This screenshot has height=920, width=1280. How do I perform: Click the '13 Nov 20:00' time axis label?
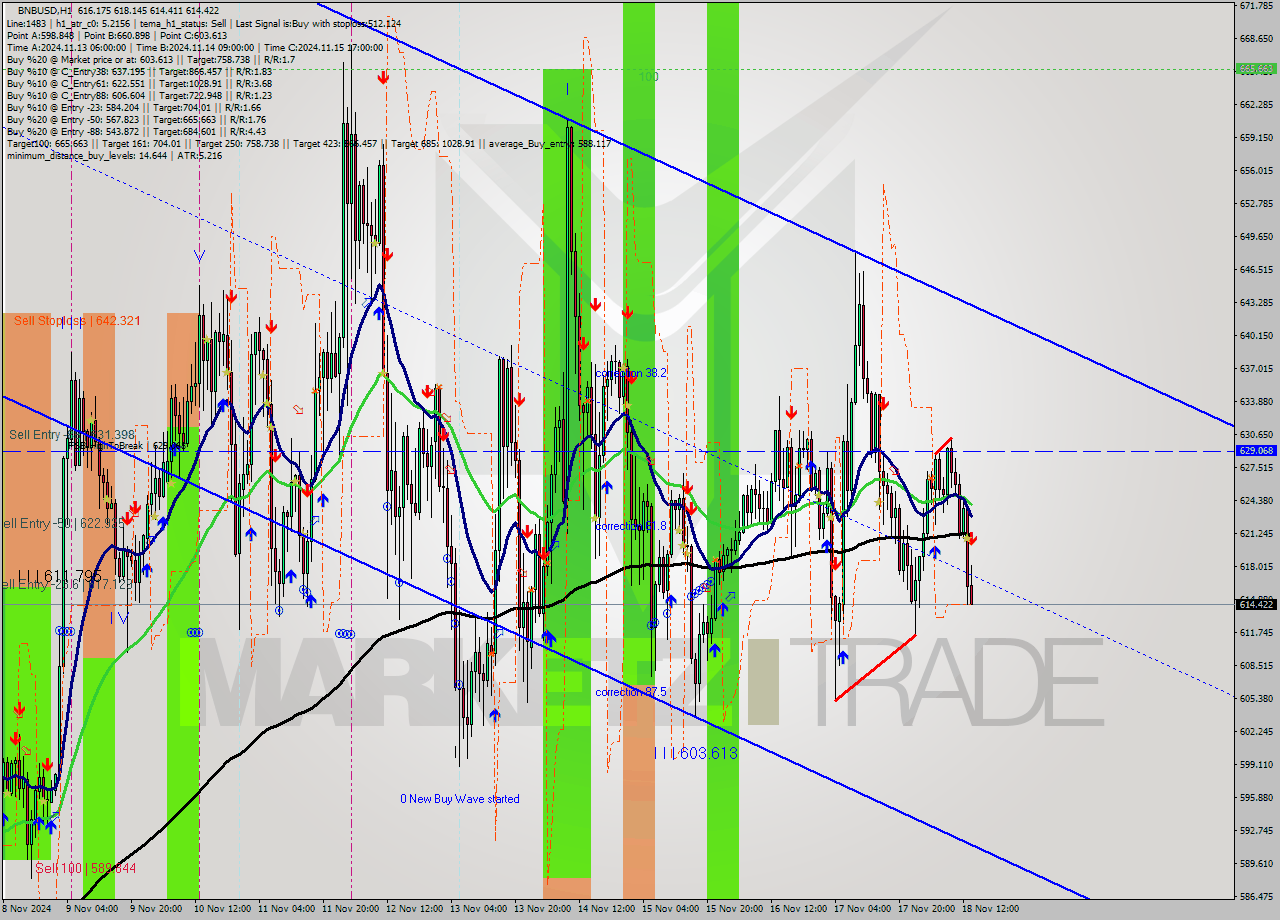[542, 909]
